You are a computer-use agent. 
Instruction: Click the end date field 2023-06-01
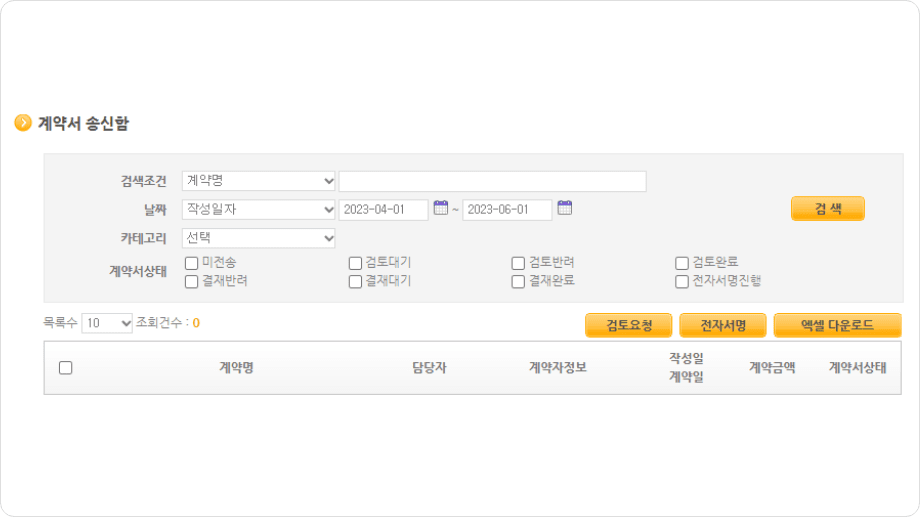pyautogui.click(x=508, y=210)
